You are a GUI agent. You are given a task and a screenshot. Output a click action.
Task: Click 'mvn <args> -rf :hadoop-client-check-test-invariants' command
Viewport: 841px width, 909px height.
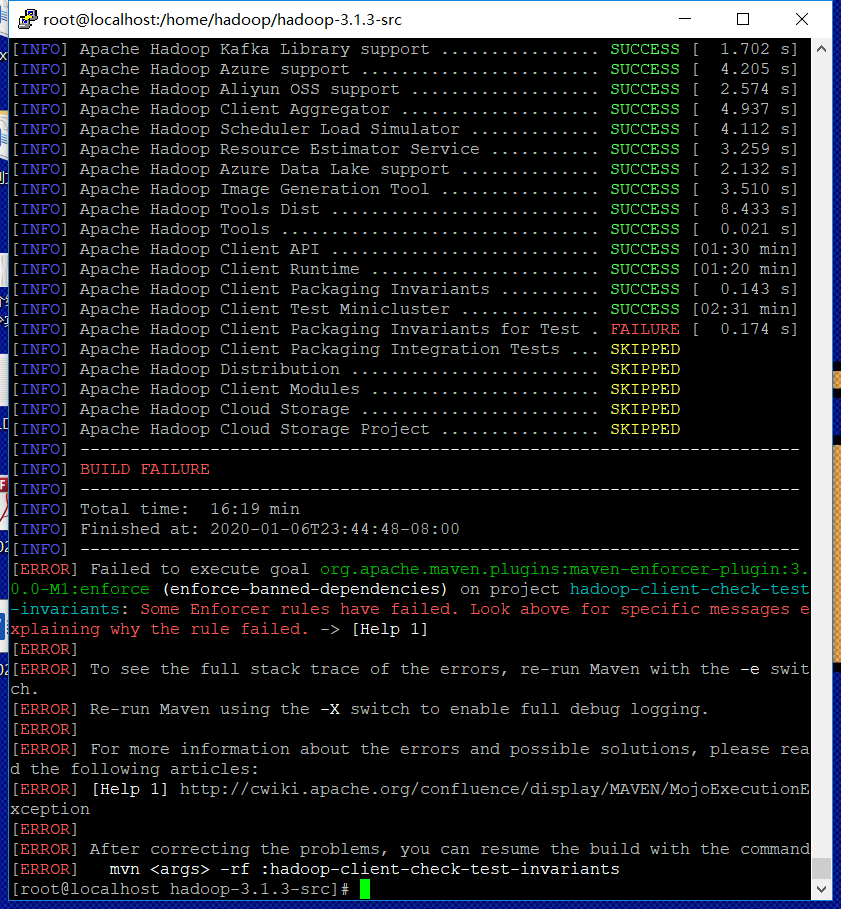(365, 869)
